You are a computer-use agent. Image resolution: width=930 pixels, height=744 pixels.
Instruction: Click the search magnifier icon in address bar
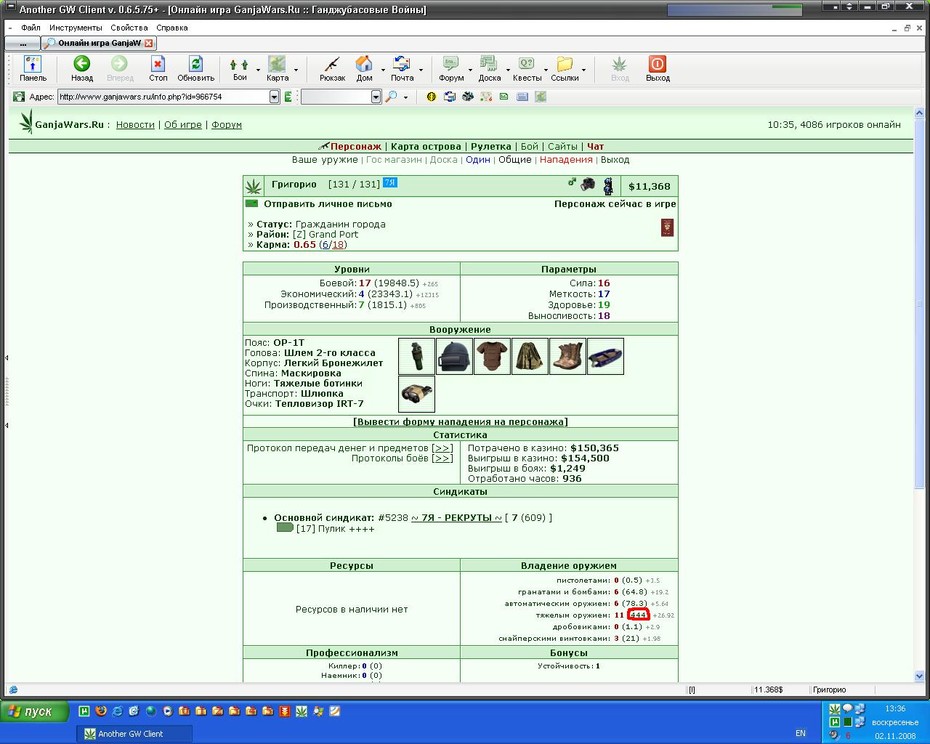[x=391, y=97]
